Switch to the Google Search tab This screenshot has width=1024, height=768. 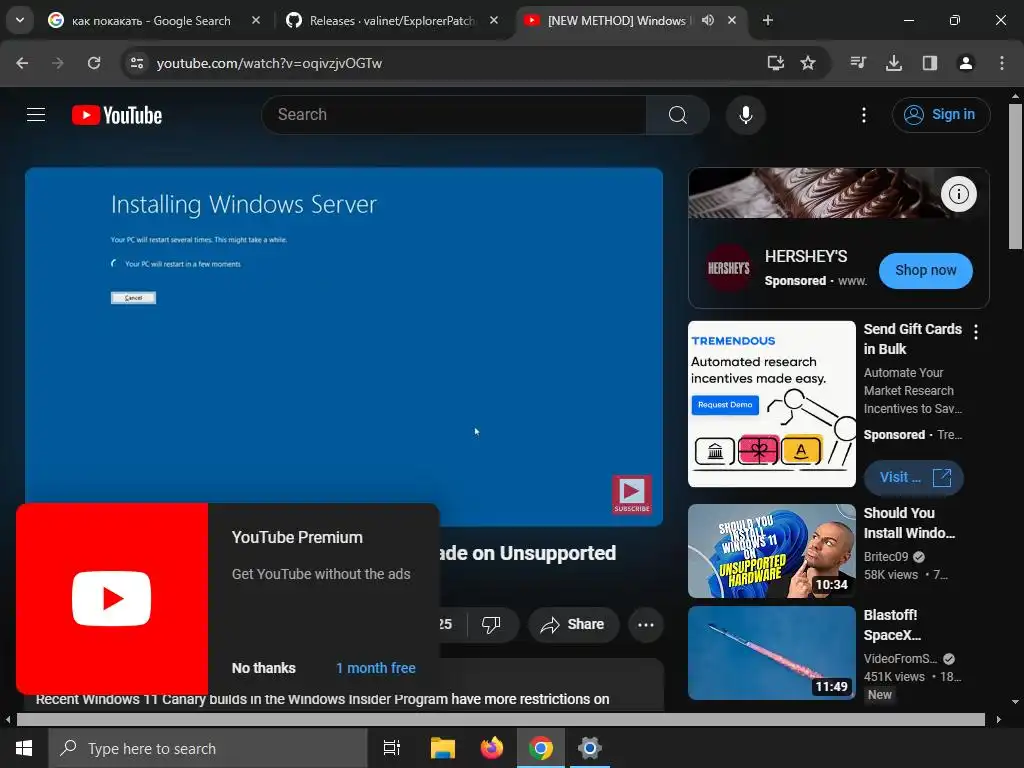tap(152, 21)
